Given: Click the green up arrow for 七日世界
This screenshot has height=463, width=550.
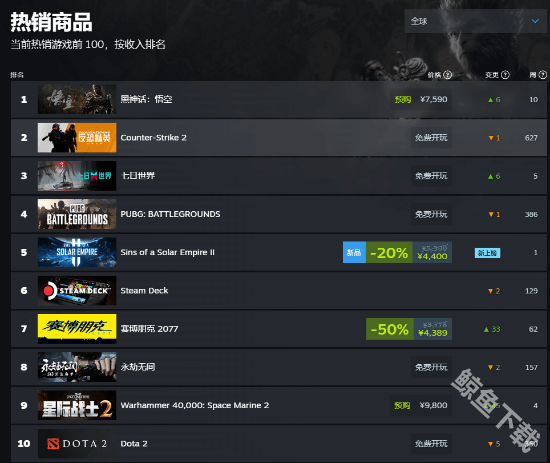Looking at the screenshot, I should (490, 176).
